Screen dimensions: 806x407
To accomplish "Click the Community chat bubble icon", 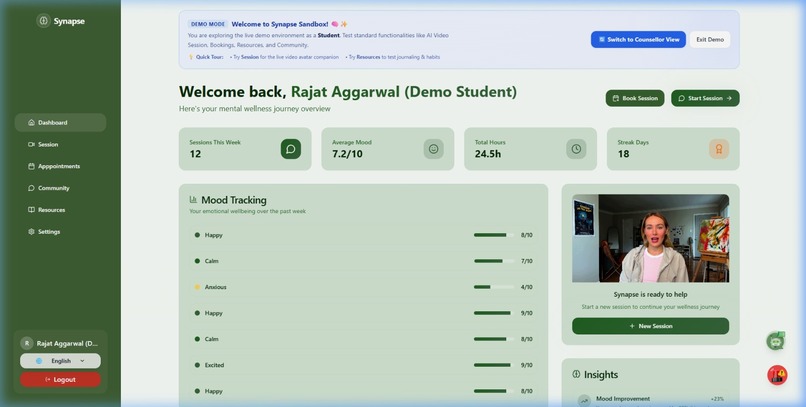I will pos(31,188).
